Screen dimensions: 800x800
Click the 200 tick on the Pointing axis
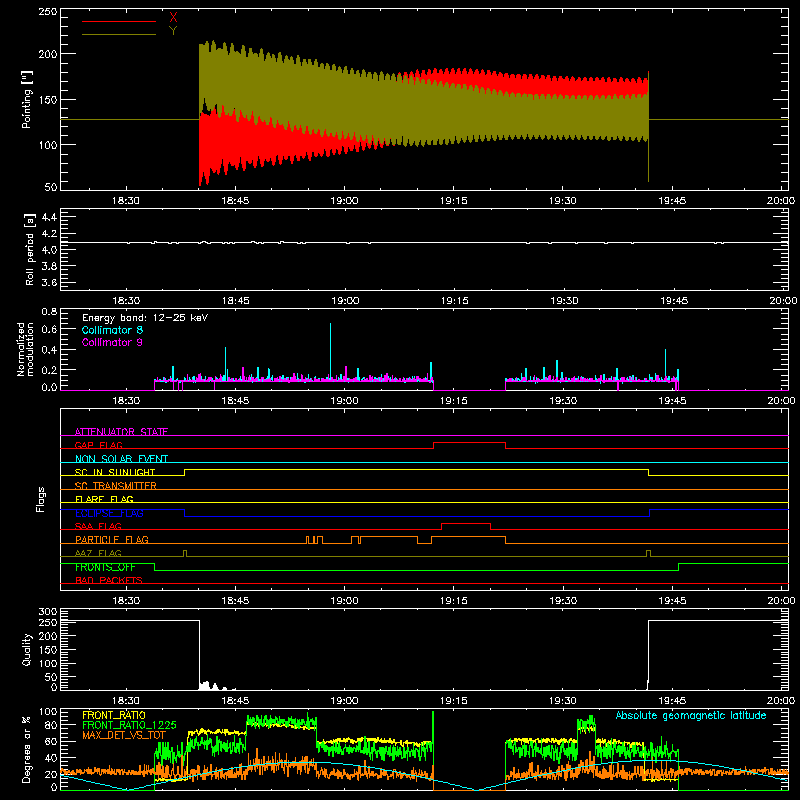pyautogui.click(x=47, y=54)
